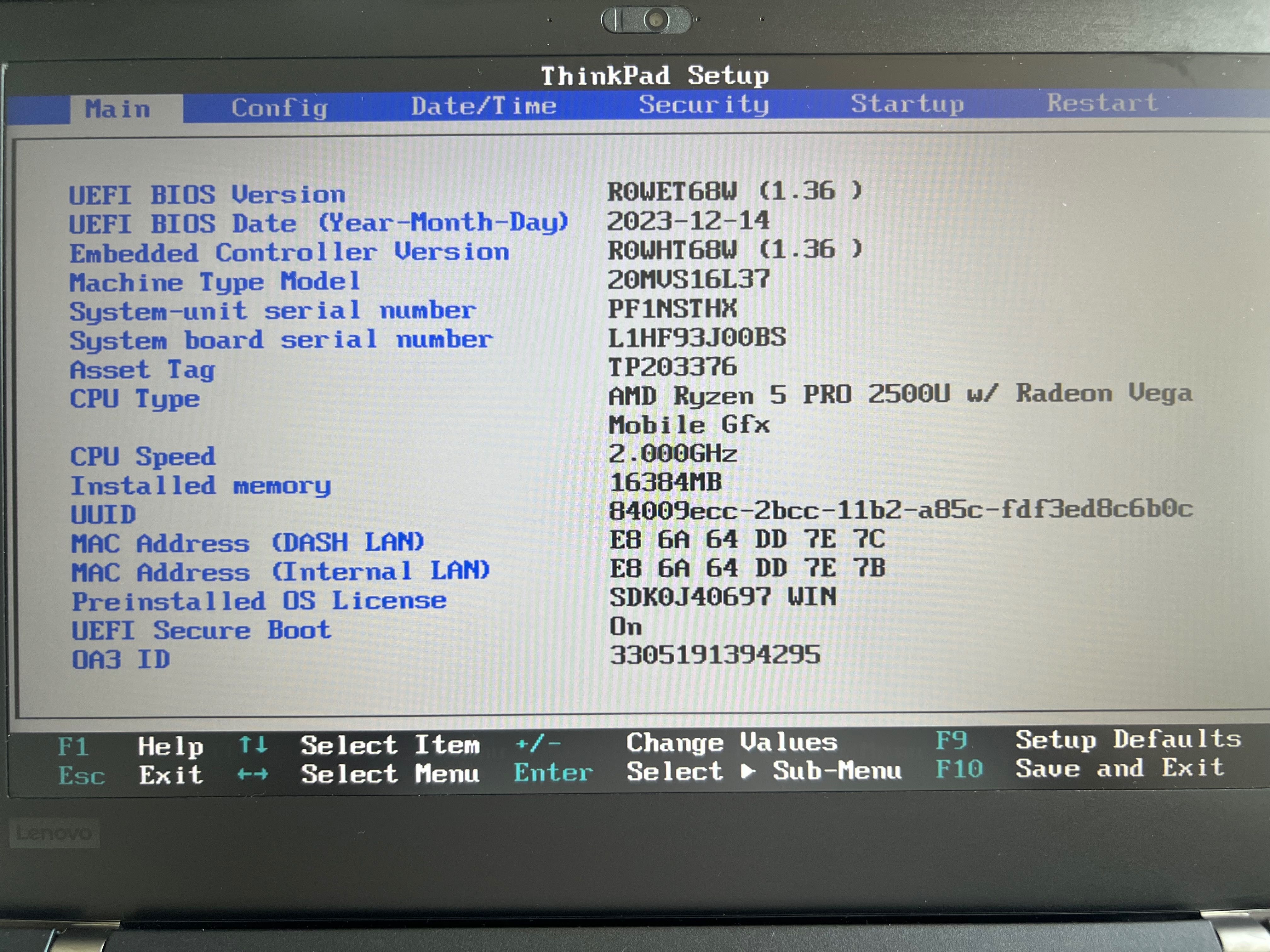1270x952 pixels.
Task: Click the Sub-Menu triangle arrow icon
Action: [x=747, y=771]
